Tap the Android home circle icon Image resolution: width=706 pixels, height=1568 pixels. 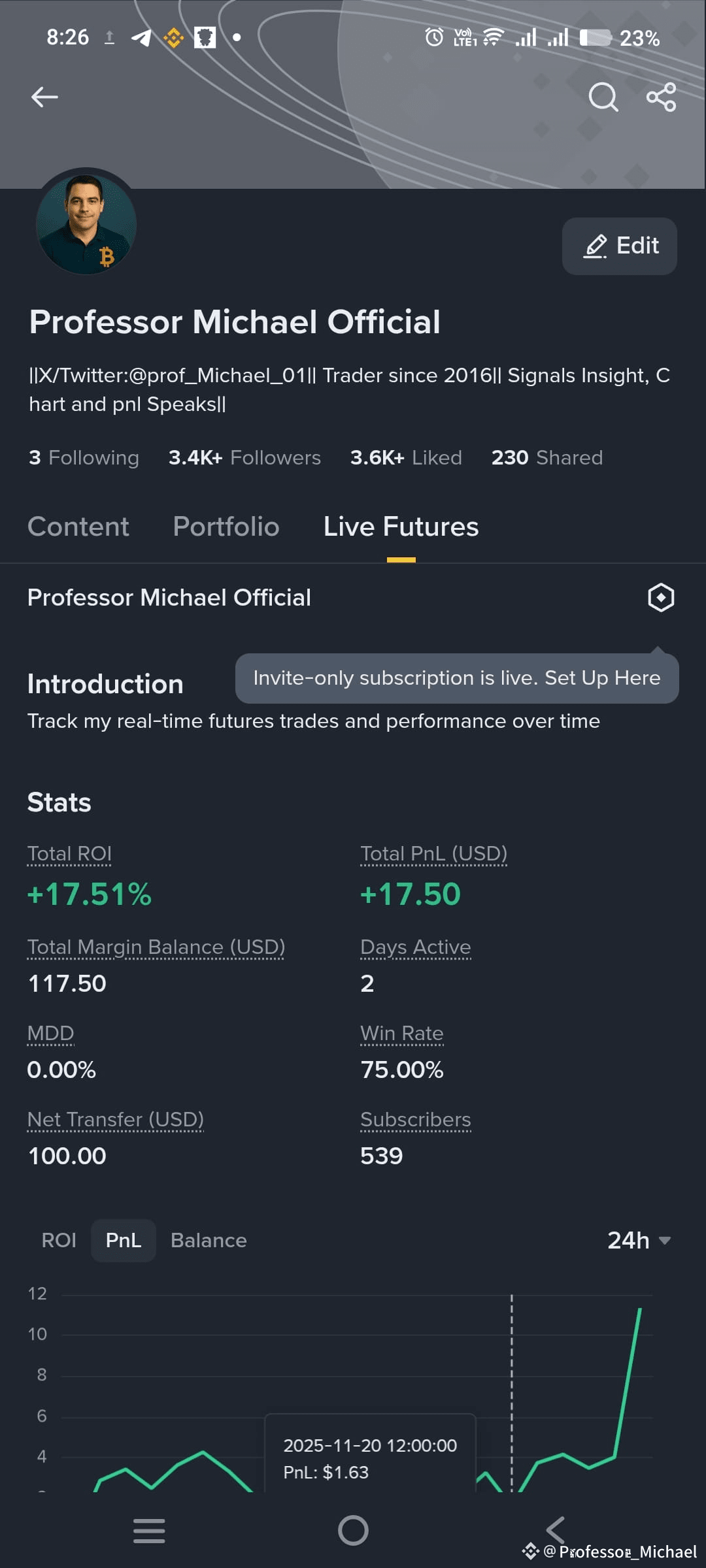(x=353, y=1530)
